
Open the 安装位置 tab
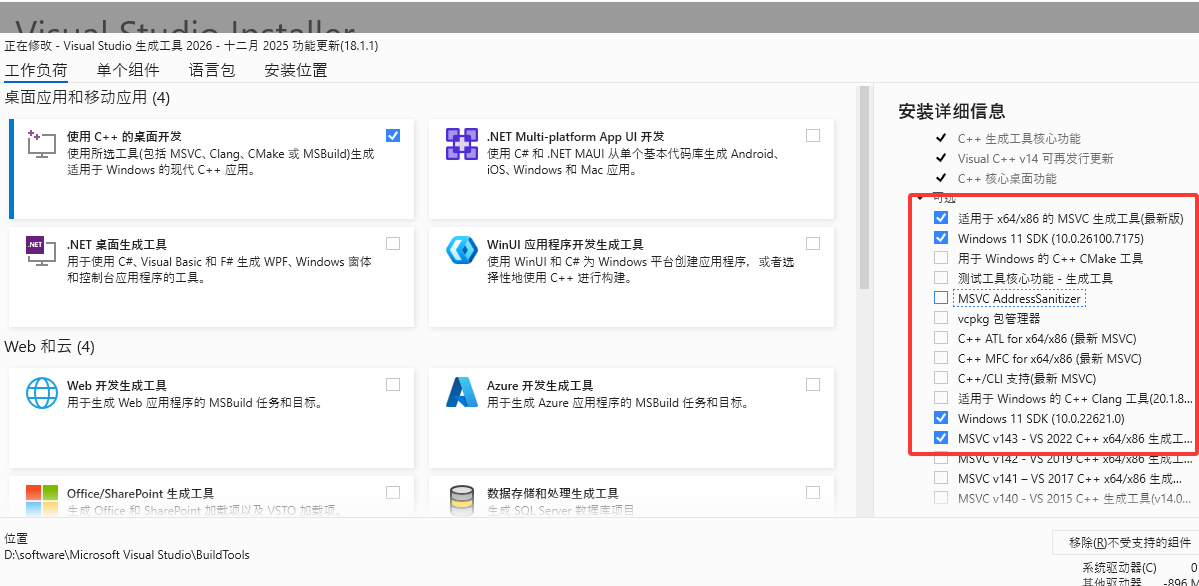click(x=296, y=70)
